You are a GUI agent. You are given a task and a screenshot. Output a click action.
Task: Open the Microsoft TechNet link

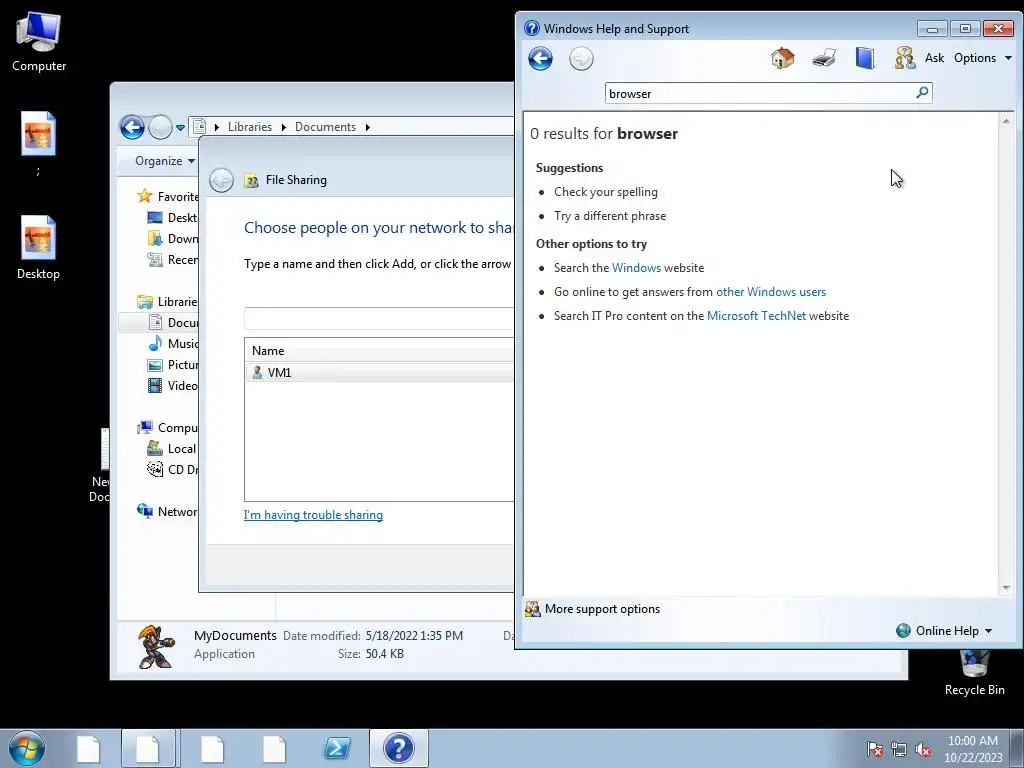pyautogui.click(x=756, y=316)
